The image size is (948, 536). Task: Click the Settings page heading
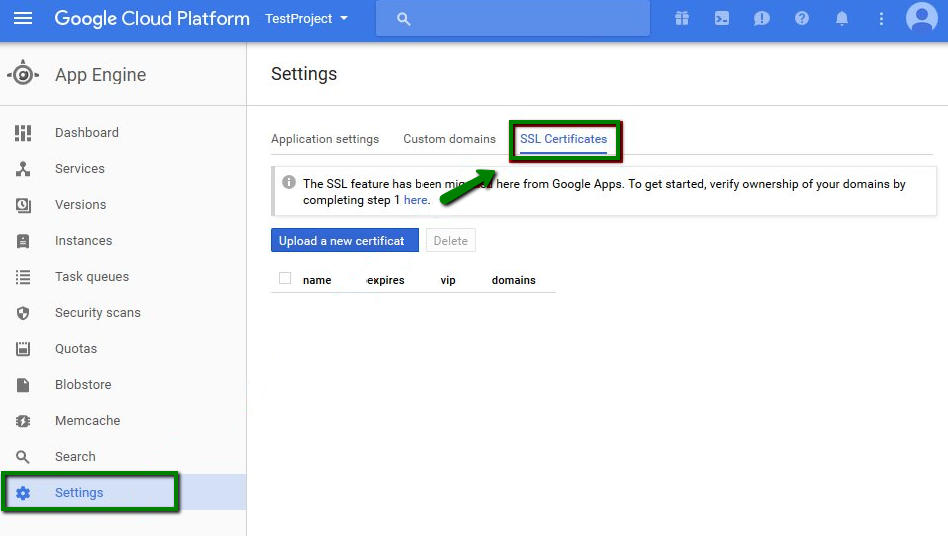pyautogui.click(x=304, y=74)
